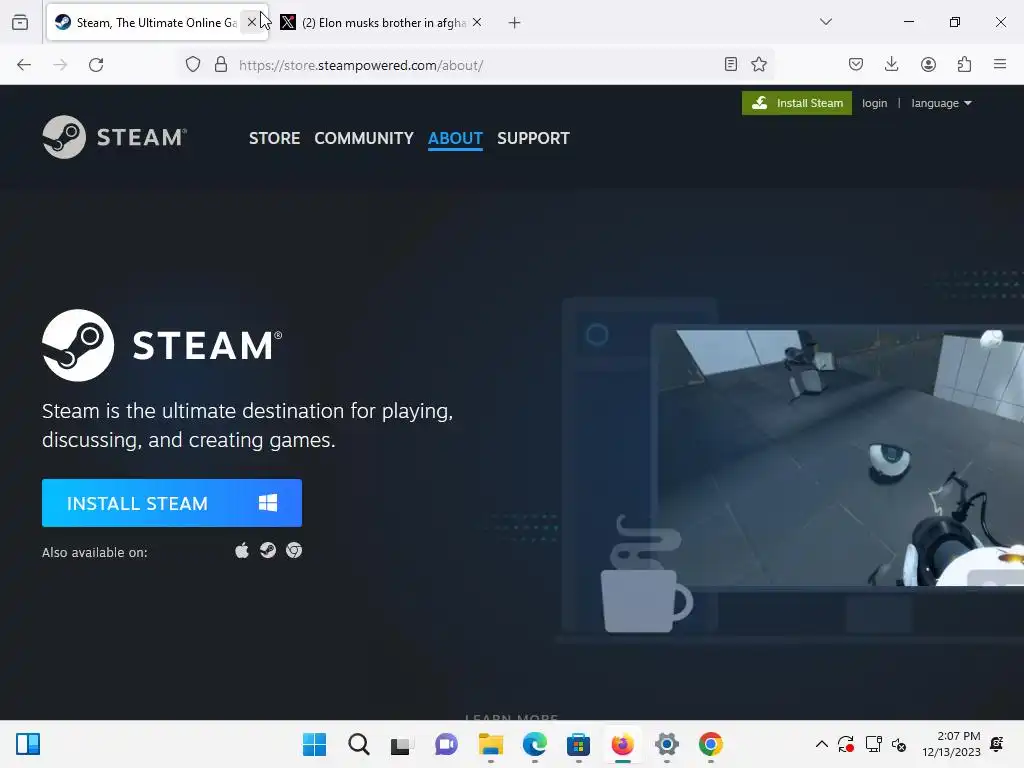Open Settings gear in taskbar
The height and width of the screenshot is (768, 1024).
[667, 744]
